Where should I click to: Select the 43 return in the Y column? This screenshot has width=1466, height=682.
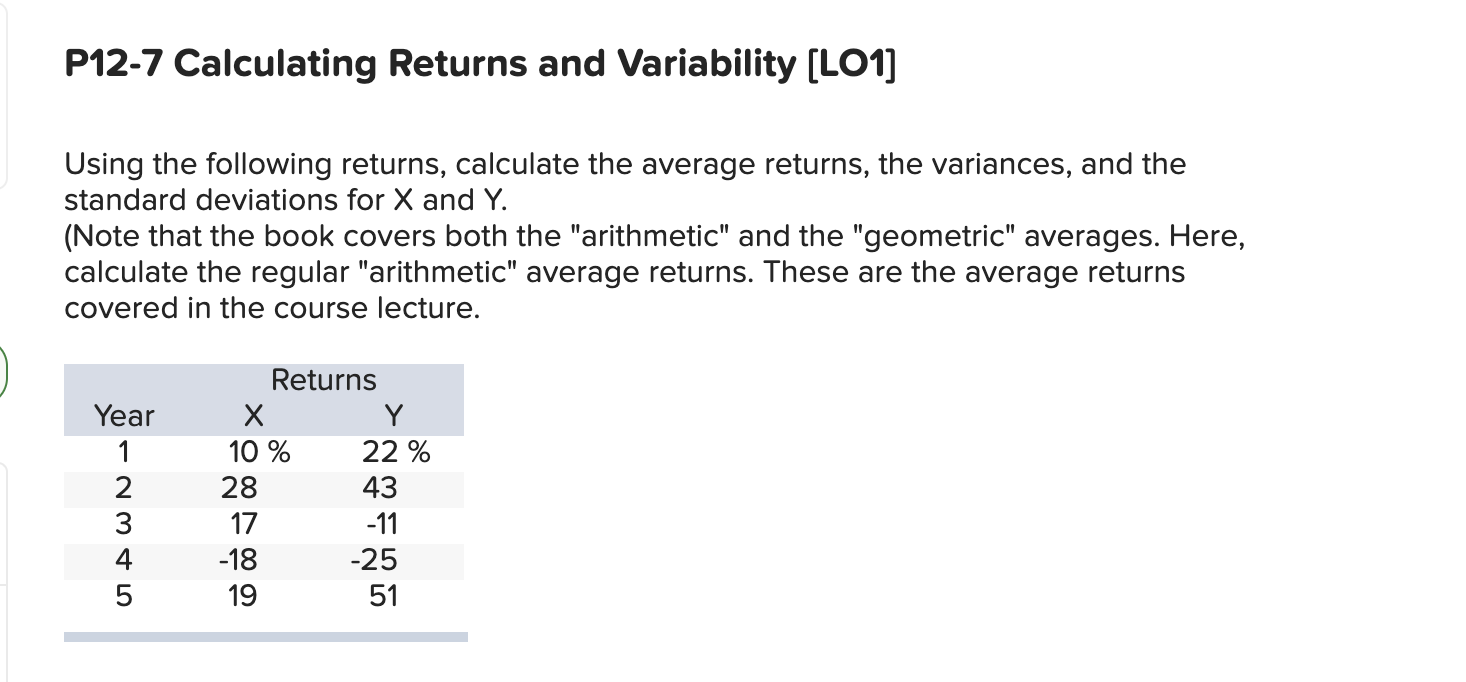coord(380,488)
